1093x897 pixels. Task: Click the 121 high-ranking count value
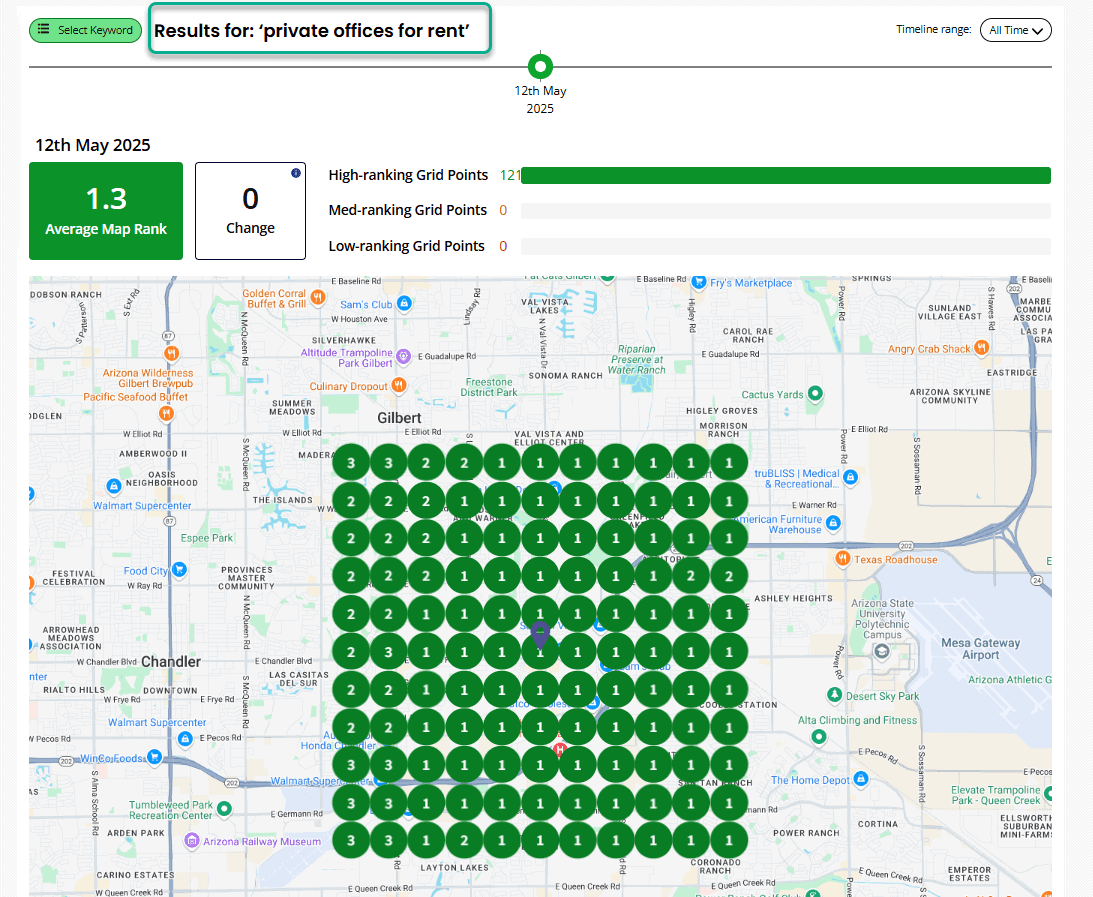coord(510,176)
